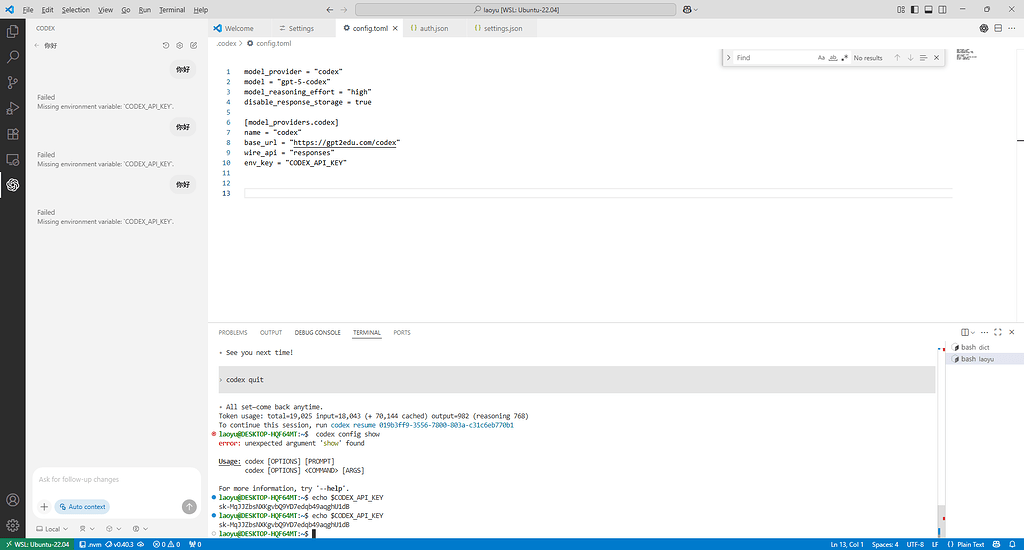This screenshot has height=550, width=1024.
Task: Close the config.toml tab
Action: [395, 28]
